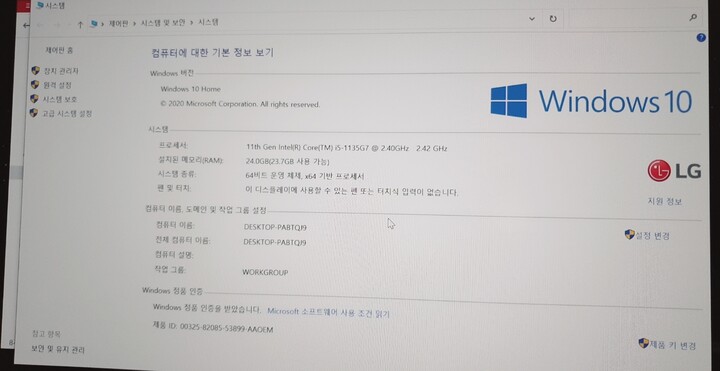Select 시스템 및 보안 breadcrumb
The image size is (720, 371).
pos(163,22)
